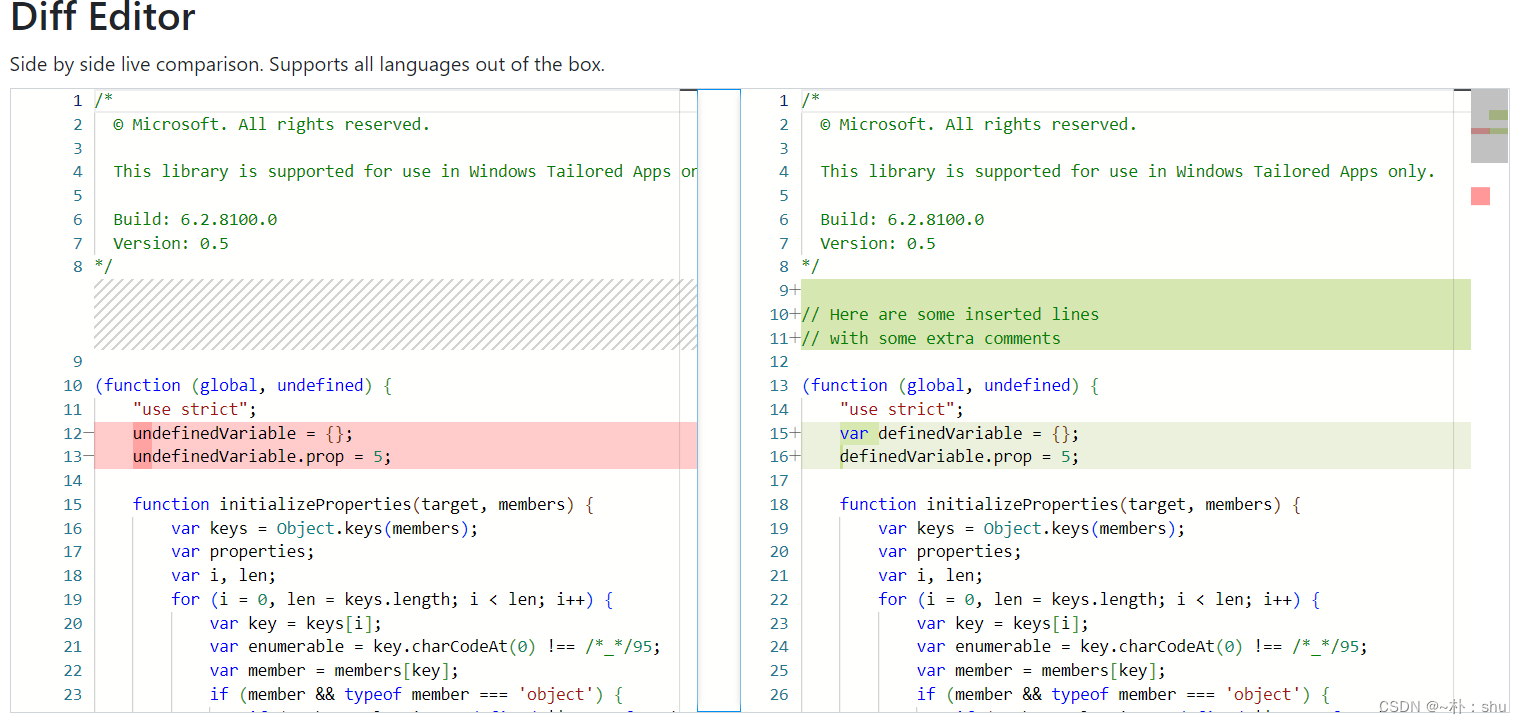Click "Version: 0.5" in the modified pane
Image resolution: width=1521 pixels, height=724 pixels.
(878, 243)
